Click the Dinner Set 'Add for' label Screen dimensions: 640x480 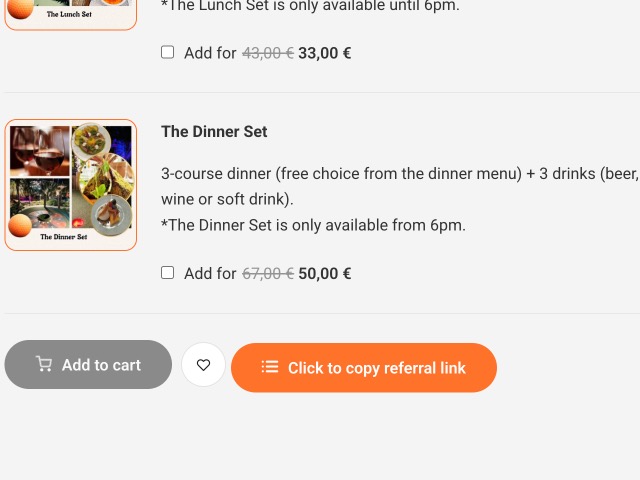pos(210,273)
